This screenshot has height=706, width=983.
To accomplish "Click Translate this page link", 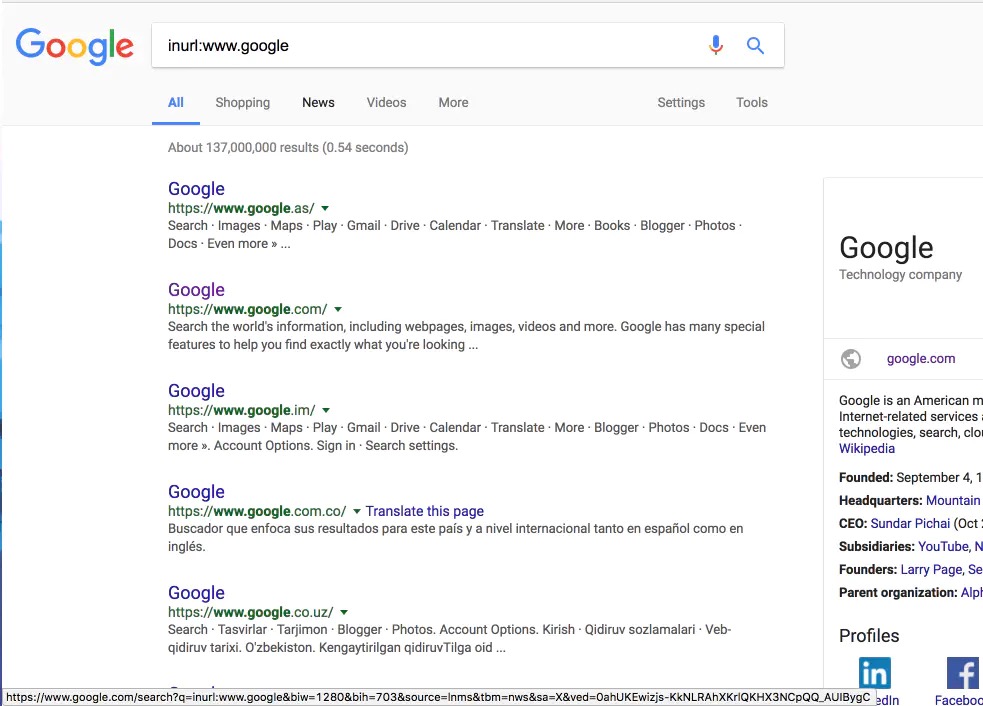I will (x=424, y=511).
